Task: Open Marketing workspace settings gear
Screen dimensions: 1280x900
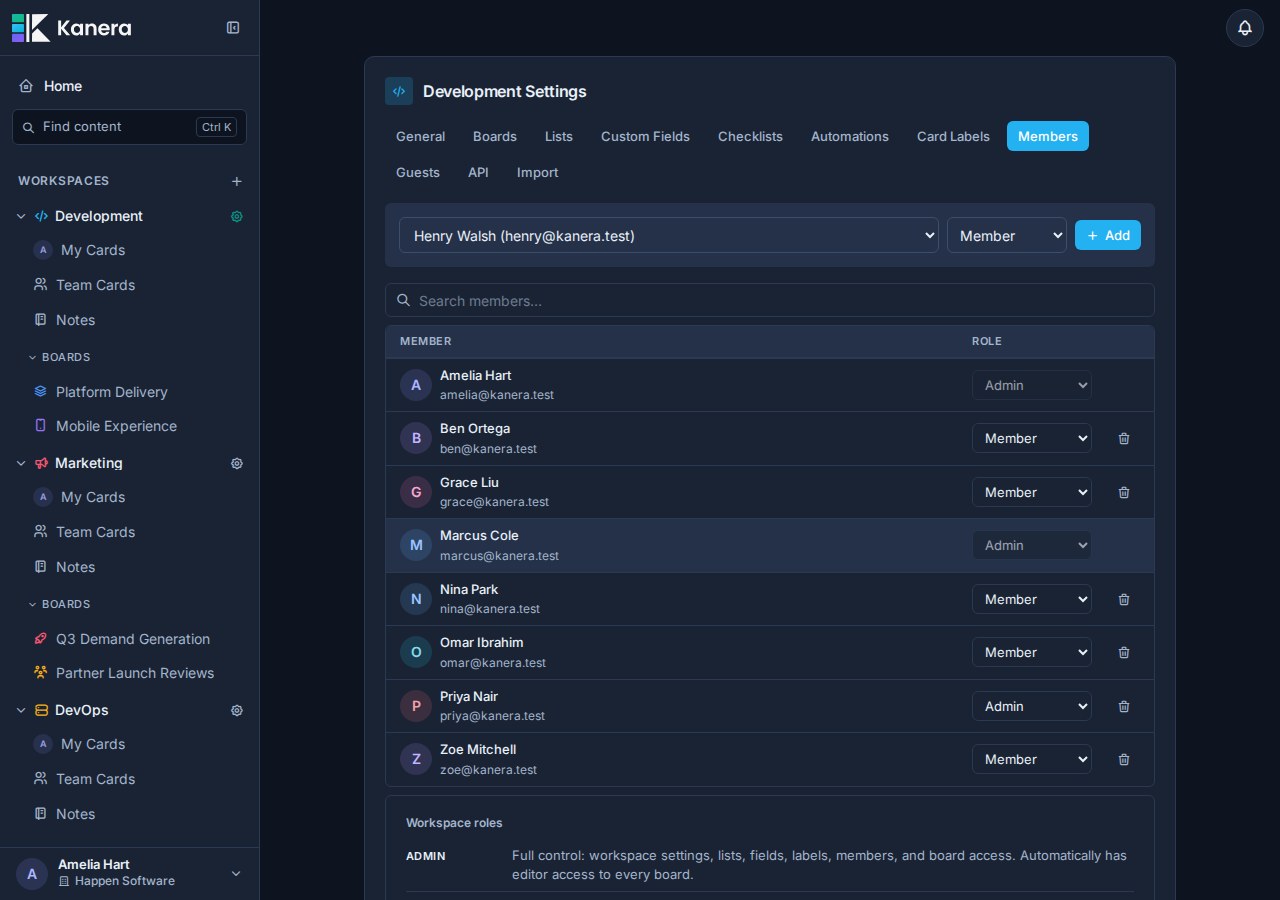Action: (237, 463)
